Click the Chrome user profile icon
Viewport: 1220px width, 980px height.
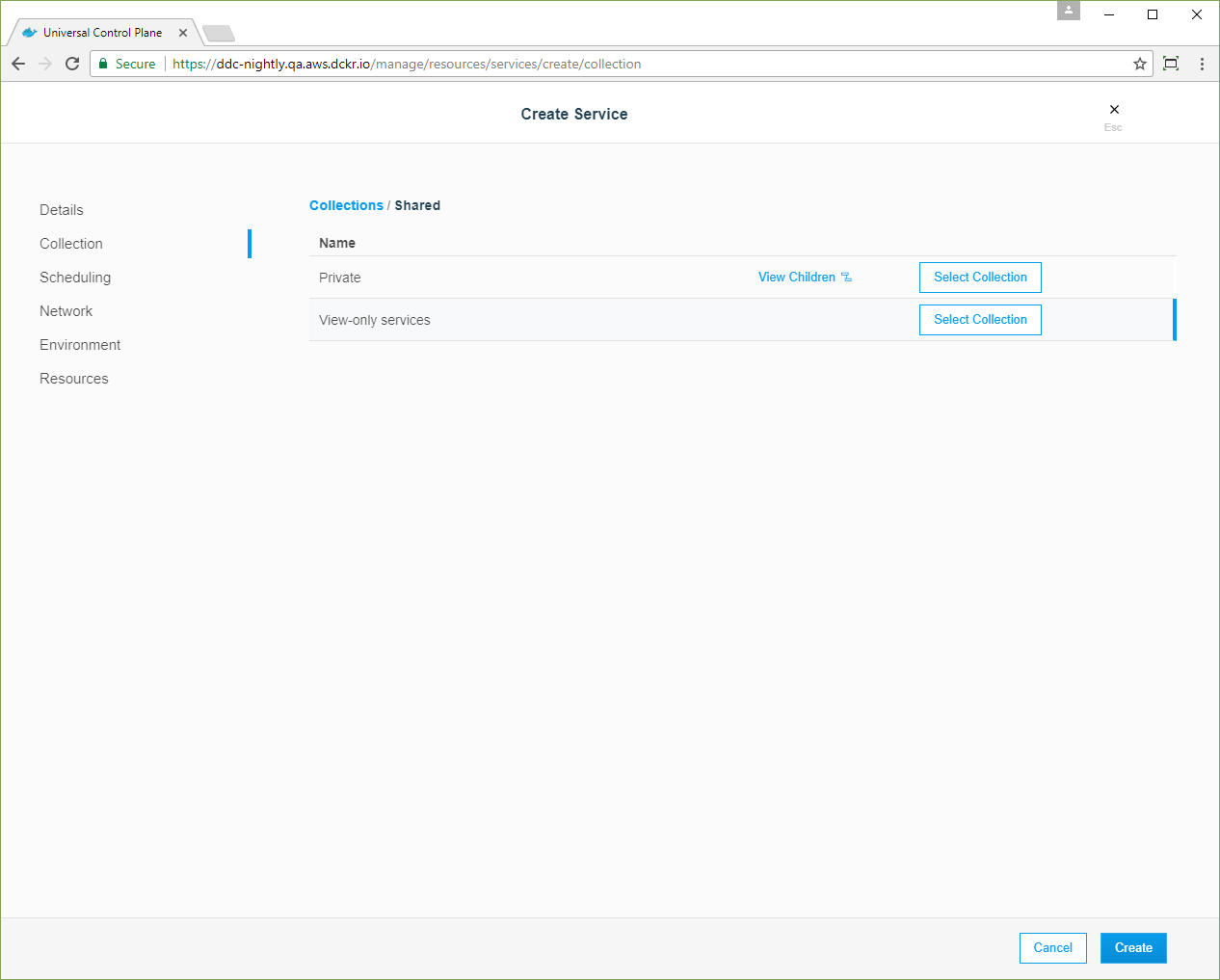(1068, 11)
